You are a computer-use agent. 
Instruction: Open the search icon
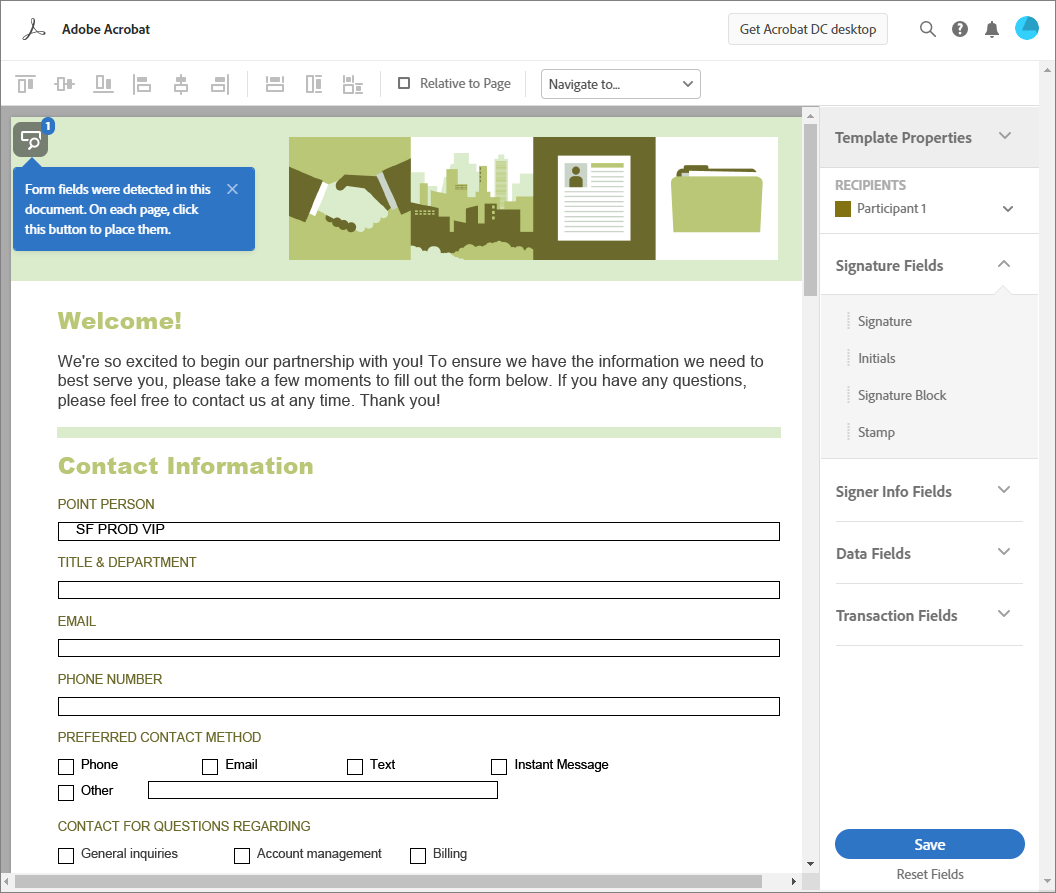927,29
